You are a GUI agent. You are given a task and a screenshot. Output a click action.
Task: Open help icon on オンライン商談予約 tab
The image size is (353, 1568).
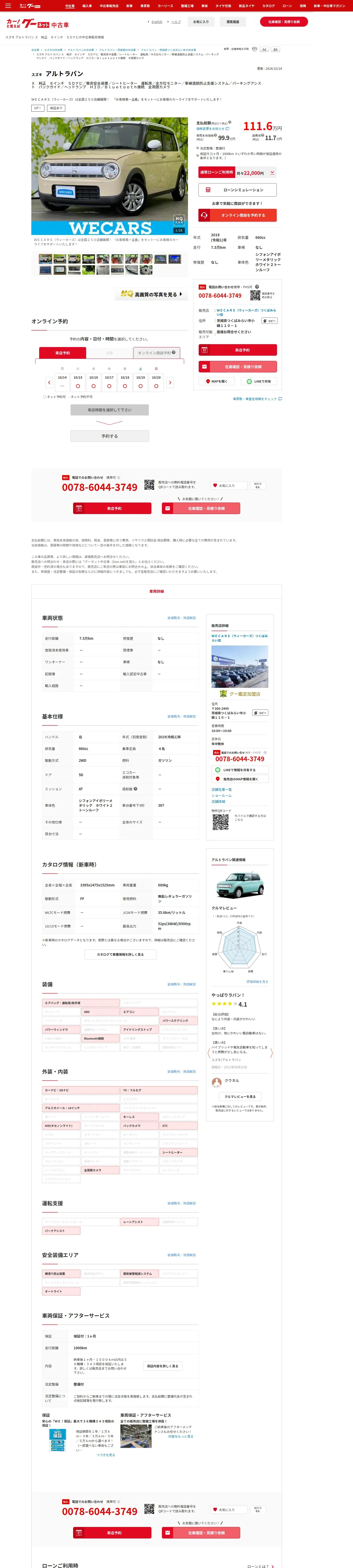click(x=173, y=353)
